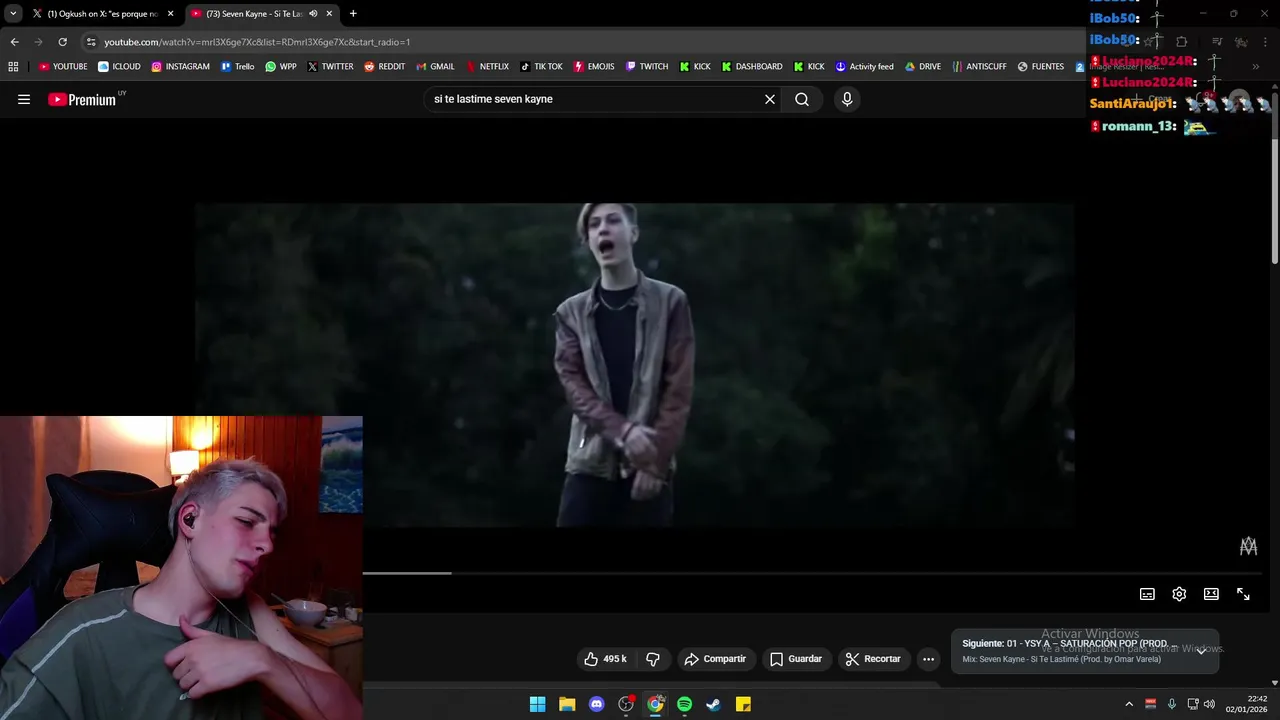Go to YouTube Premium home logo
The image size is (1280, 720).
click(82, 99)
